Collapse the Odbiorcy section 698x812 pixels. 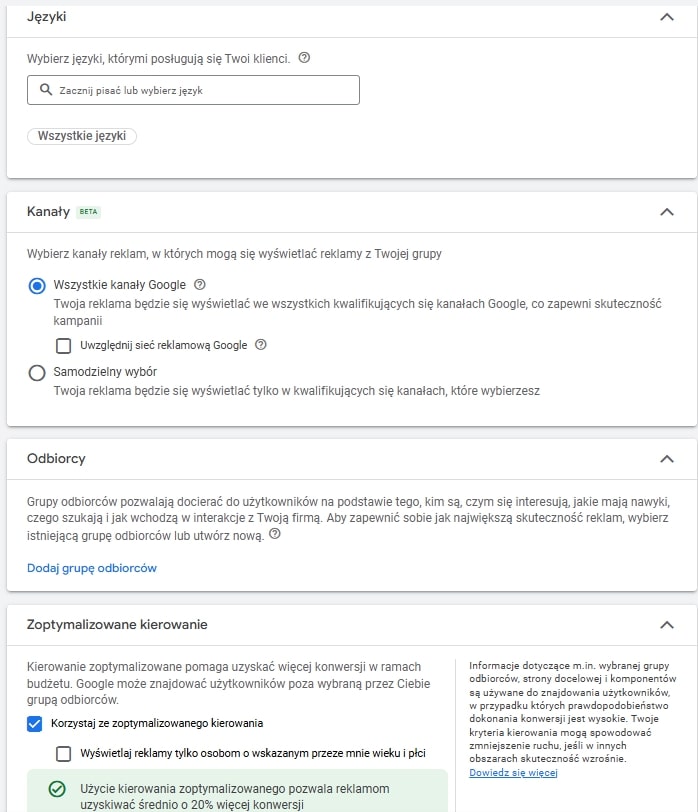tap(668, 457)
